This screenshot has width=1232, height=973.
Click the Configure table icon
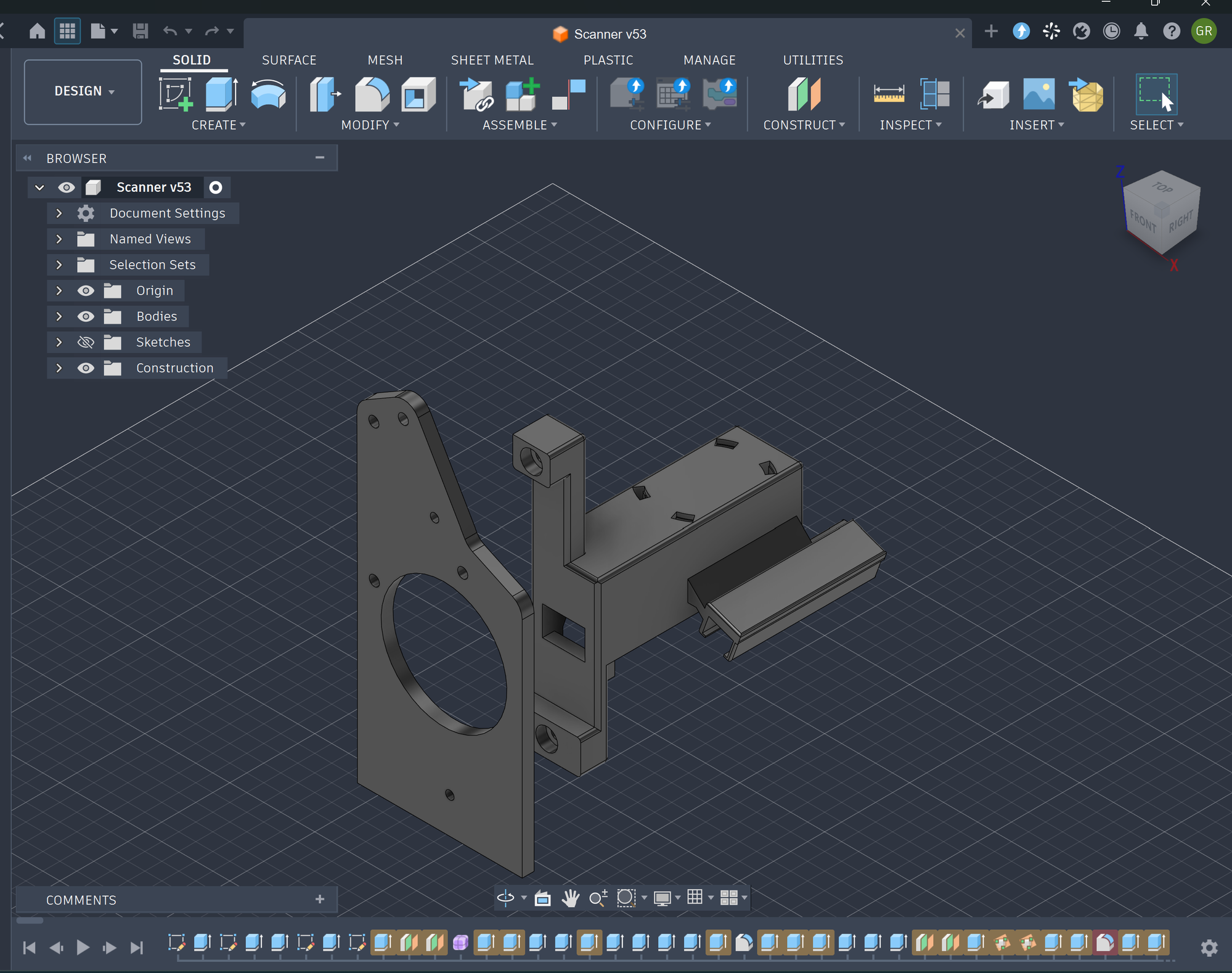tap(673, 94)
